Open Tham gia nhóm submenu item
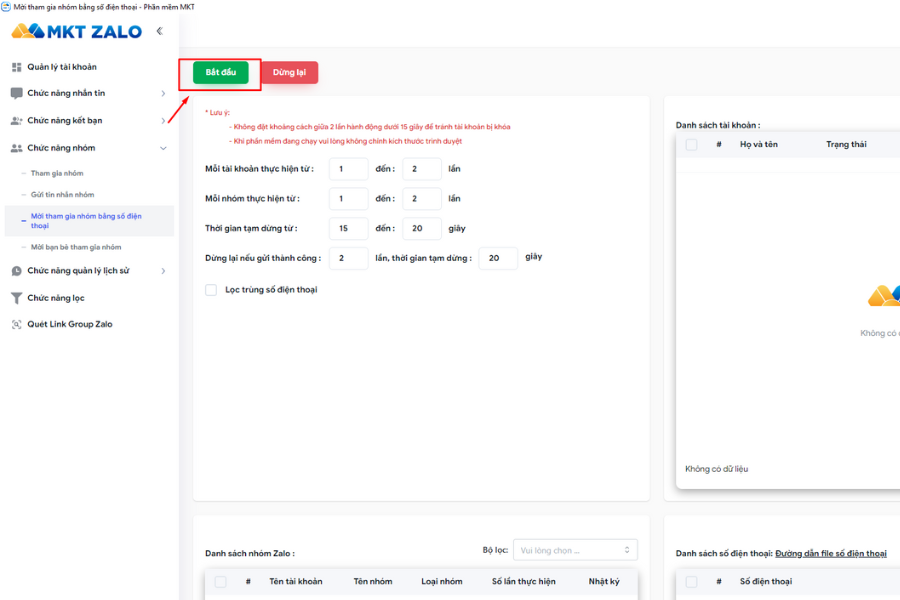The image size is (900, 600). pyautogui.click(x=57, y=173)
